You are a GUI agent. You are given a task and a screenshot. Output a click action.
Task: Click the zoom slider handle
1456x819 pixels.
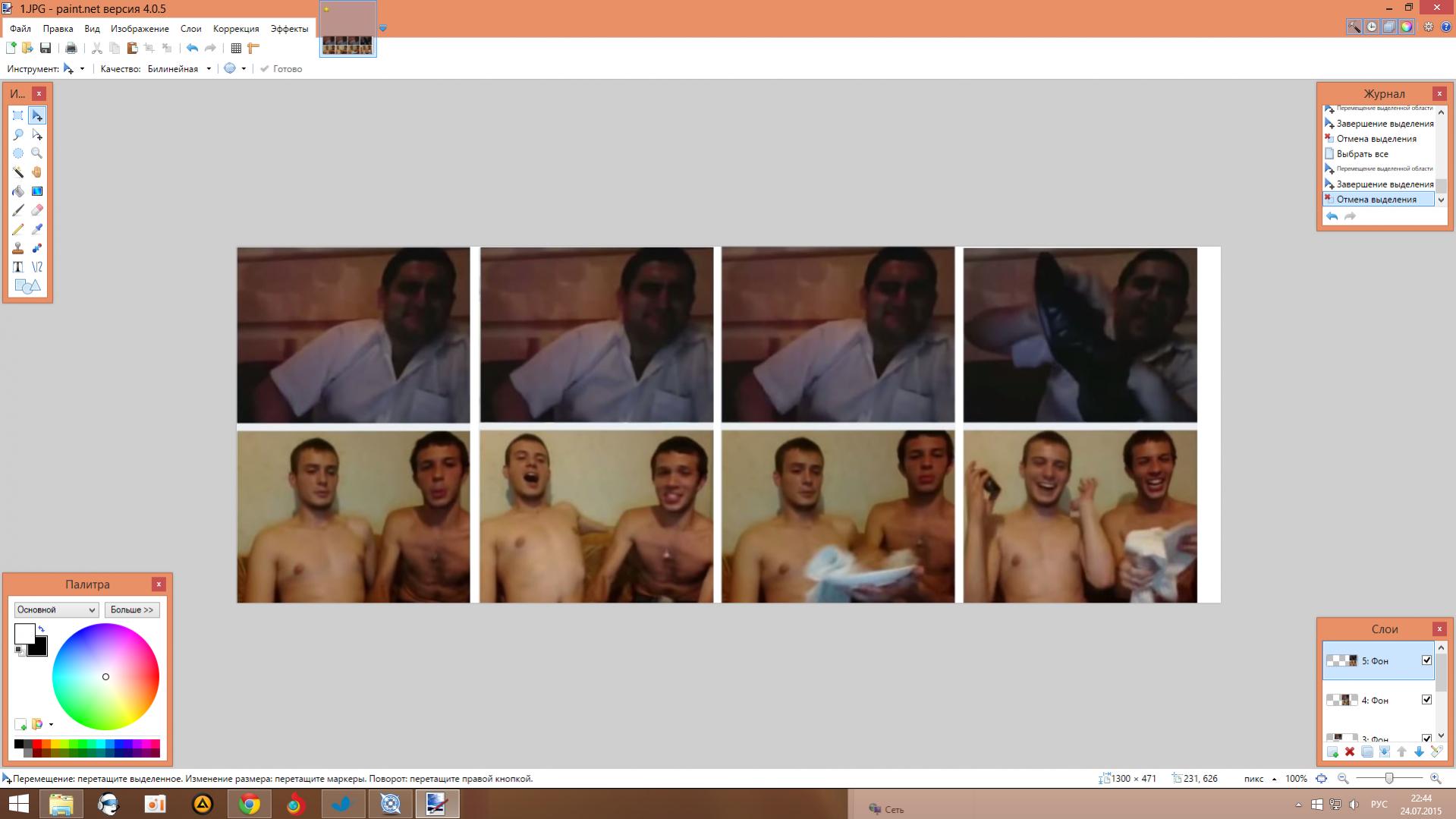click(x=1389, y=779)
